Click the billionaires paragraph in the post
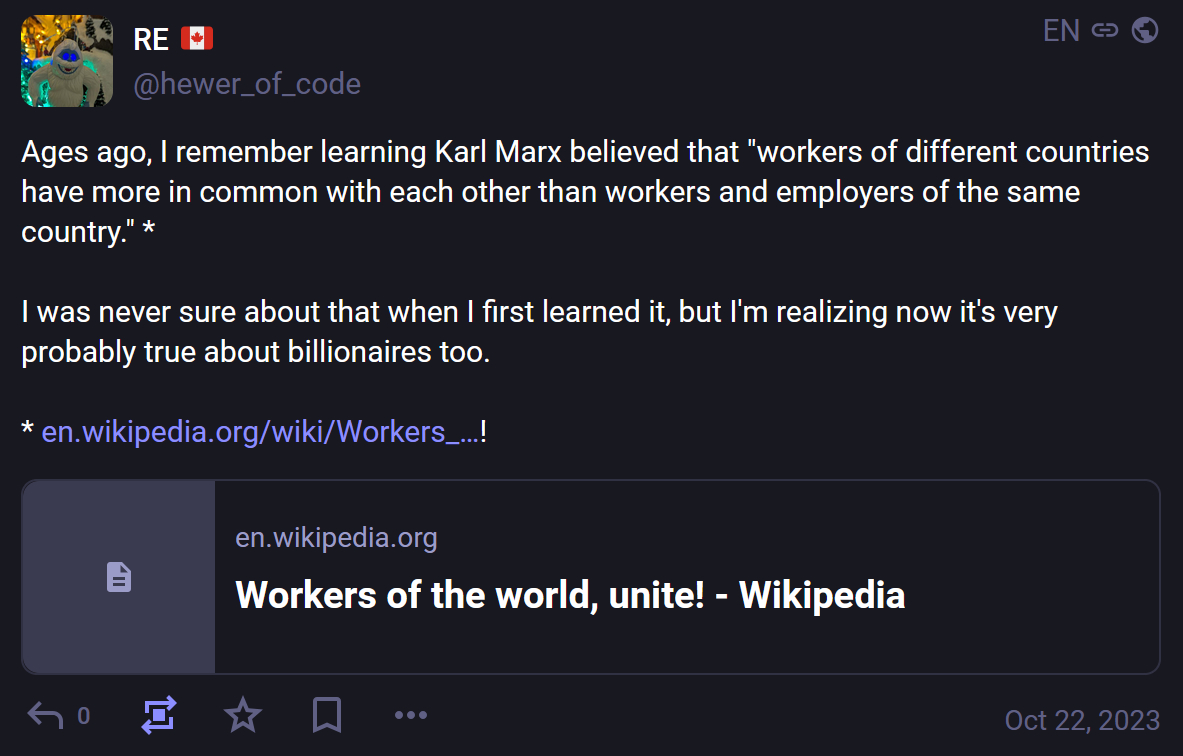This screenshot has height=756, width=1183. pyautogui.click(x=540, y=332)
